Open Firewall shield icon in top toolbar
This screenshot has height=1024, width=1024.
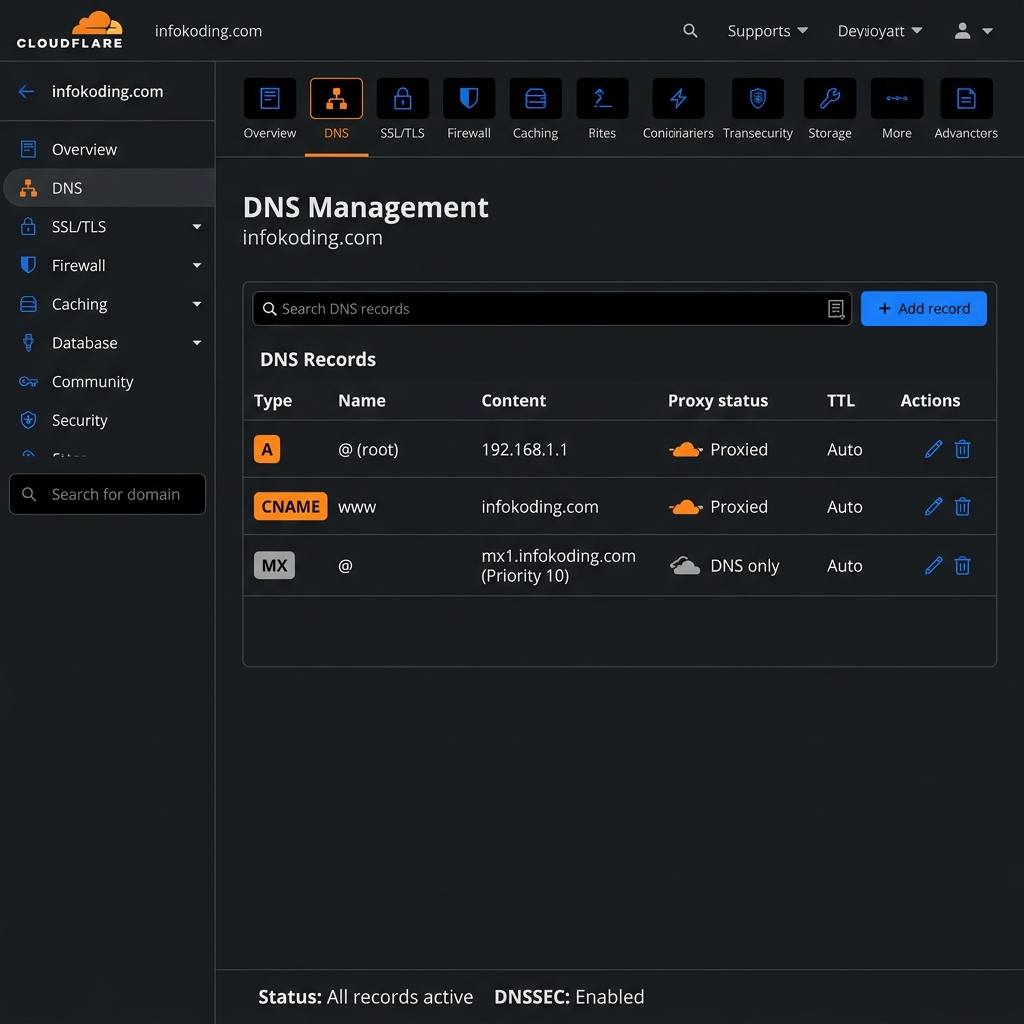[x=469, y=99]
